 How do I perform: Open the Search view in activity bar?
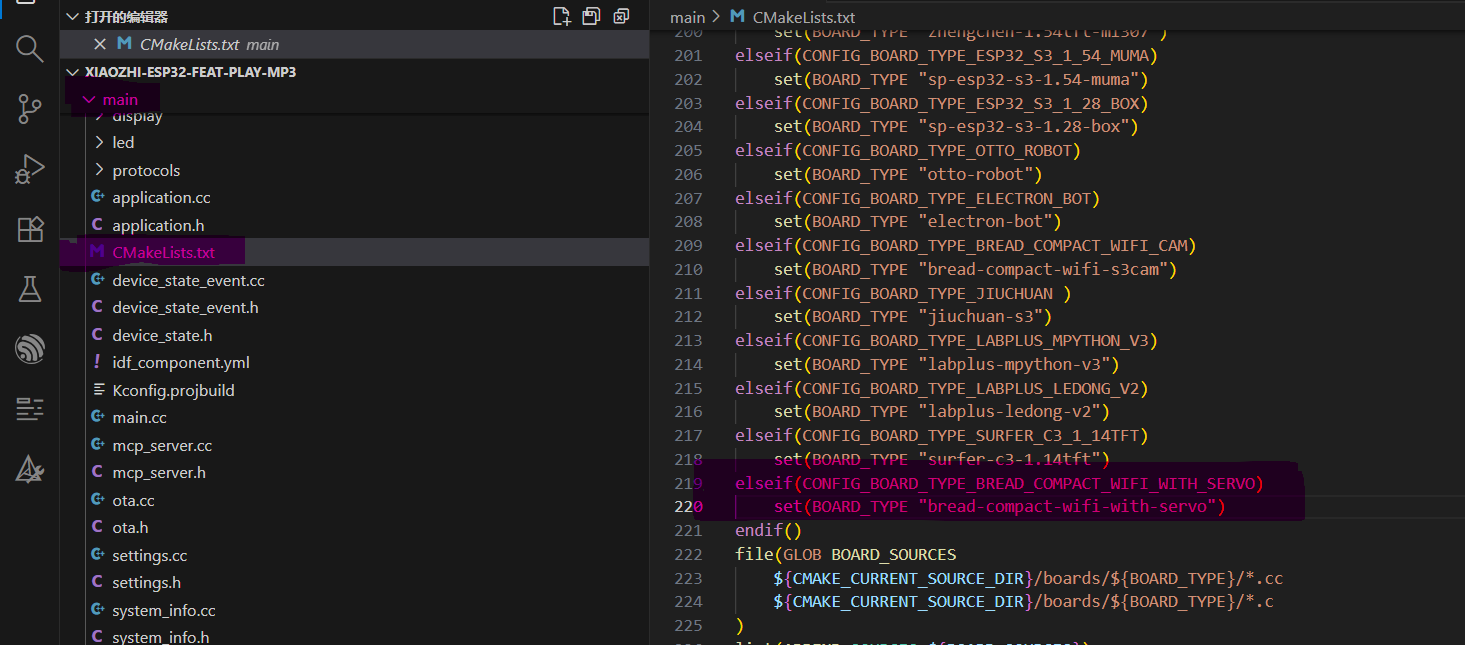pyautogui.click(x=30, y=49)
